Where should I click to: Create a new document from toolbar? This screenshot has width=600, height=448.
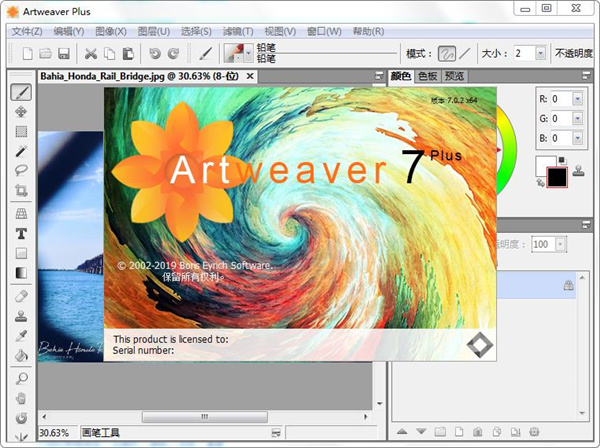[x=27, y=54]
